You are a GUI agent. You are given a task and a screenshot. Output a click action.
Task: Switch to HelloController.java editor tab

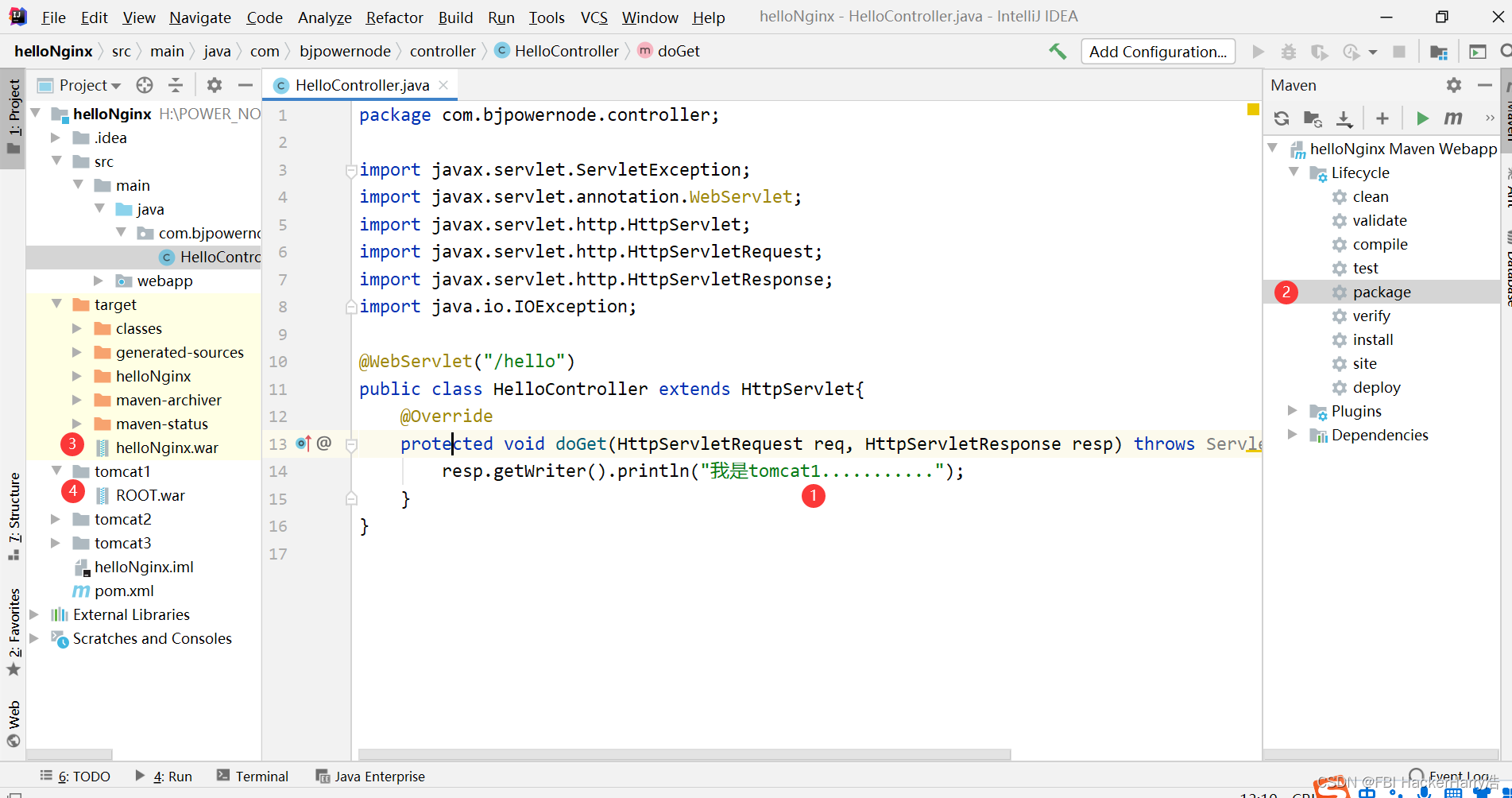click(x=362, y=85)
